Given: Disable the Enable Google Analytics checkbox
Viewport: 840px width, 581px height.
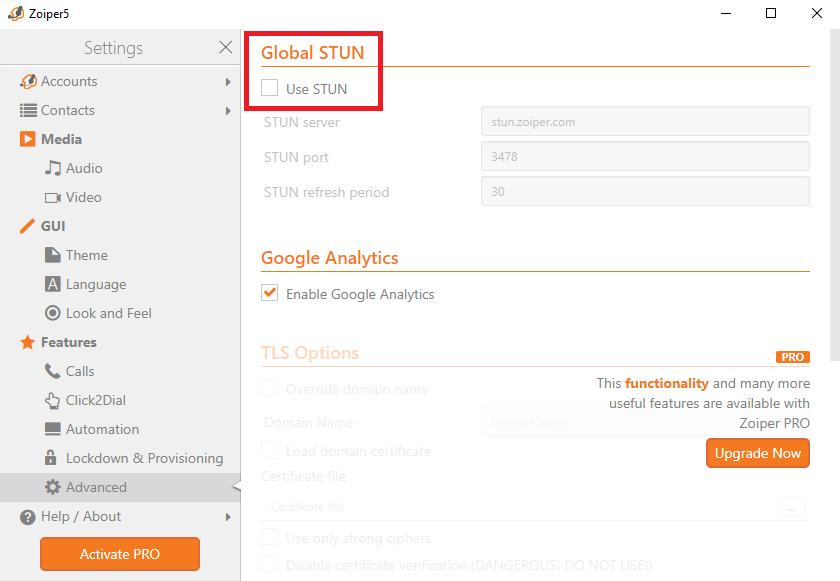Looking at the screenshot, I should 270,293.
